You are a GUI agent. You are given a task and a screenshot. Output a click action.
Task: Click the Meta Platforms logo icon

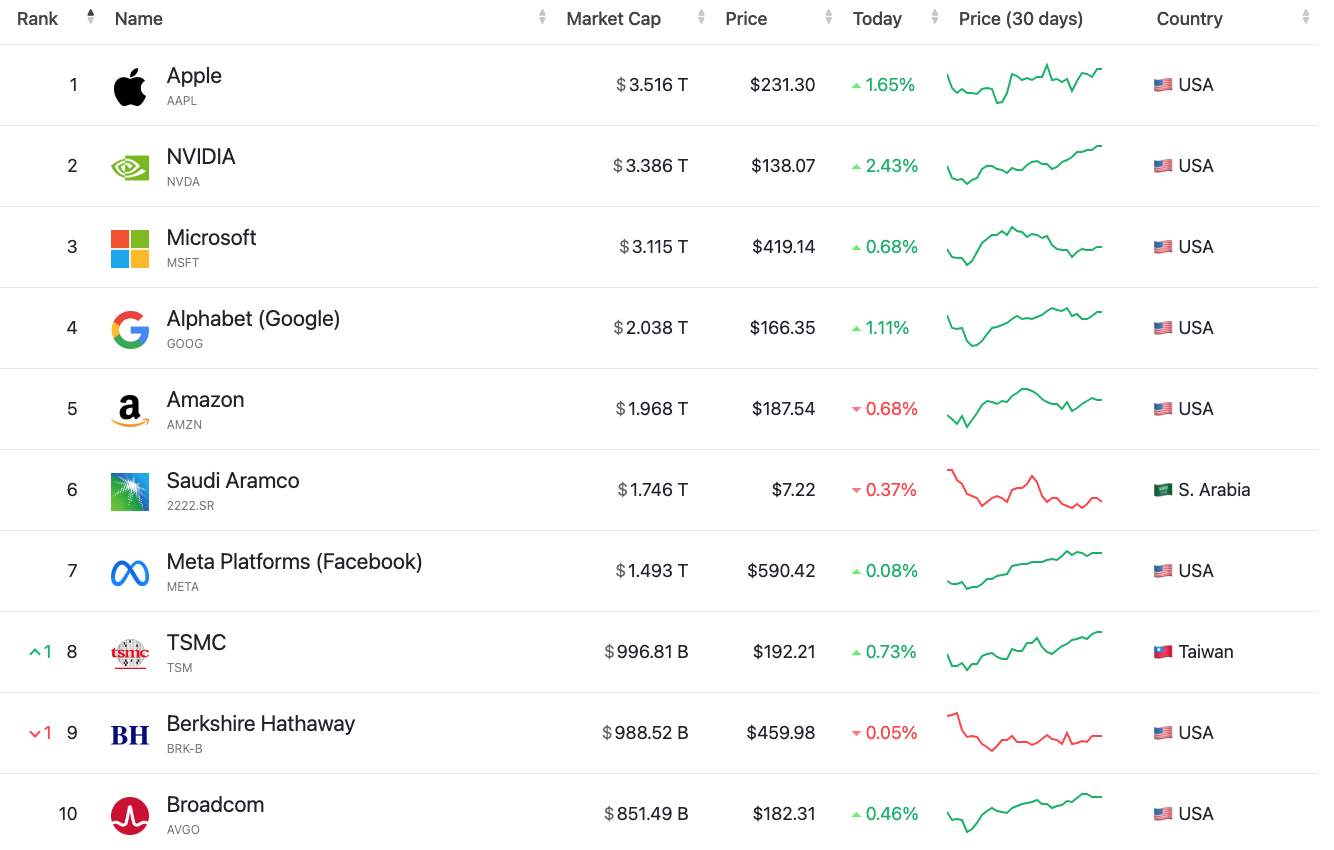pos(130,573)
